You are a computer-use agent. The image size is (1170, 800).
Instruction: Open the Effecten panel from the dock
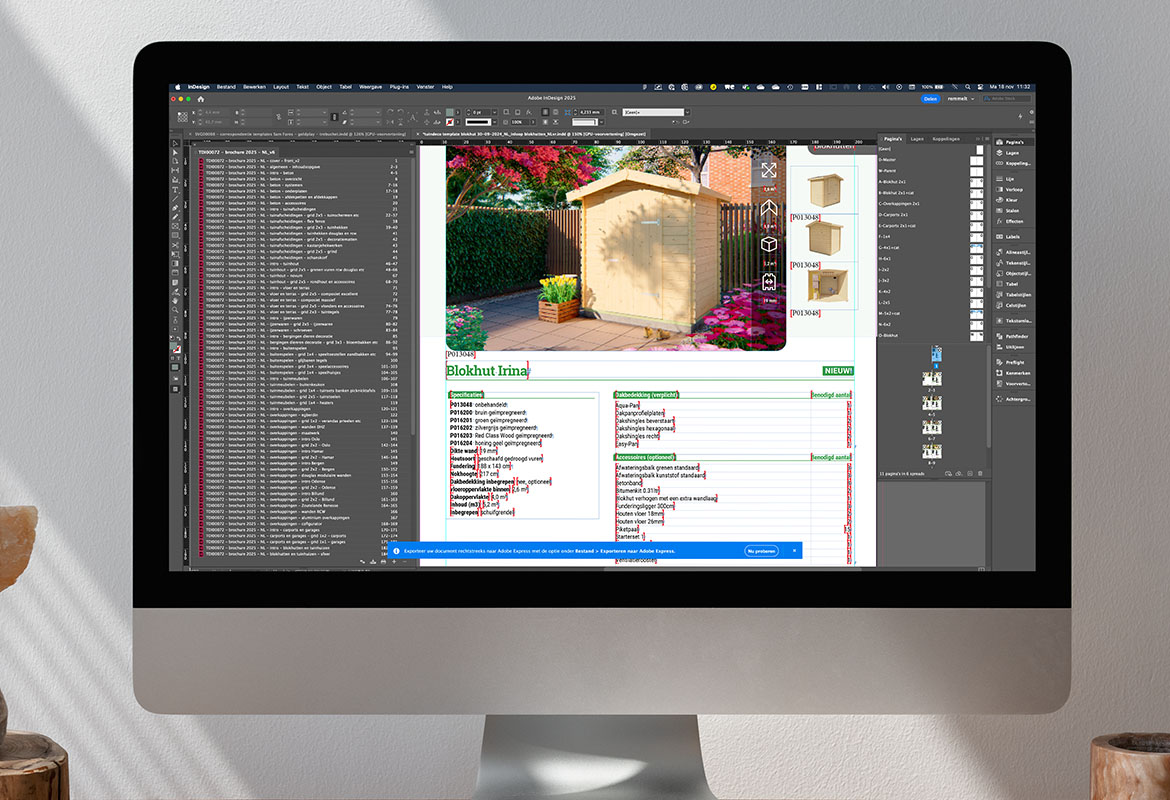pyautogui.click(x=1013, y=222)
